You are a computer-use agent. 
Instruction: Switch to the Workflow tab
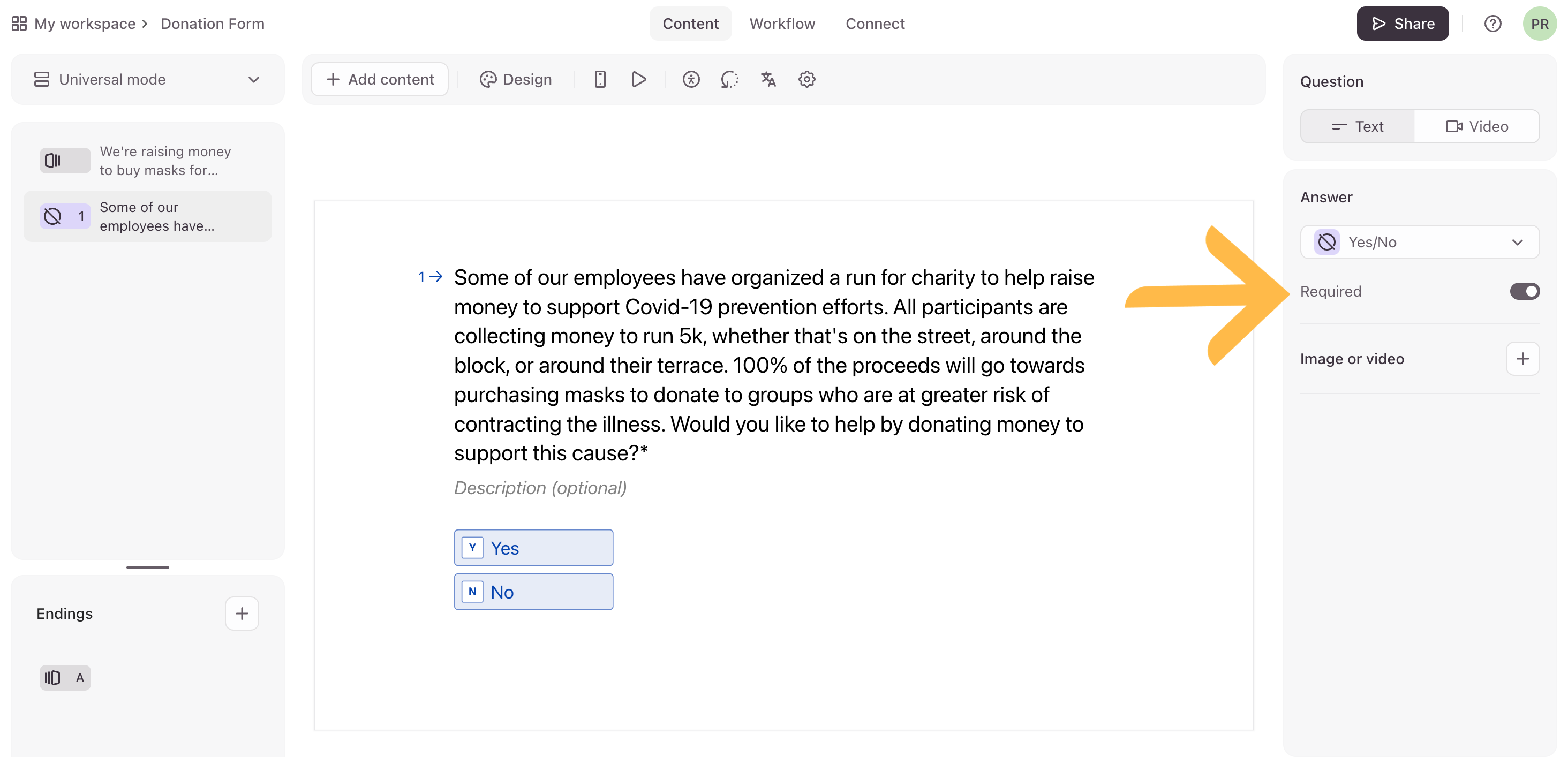pyautogui.click(x=782, y=24)
